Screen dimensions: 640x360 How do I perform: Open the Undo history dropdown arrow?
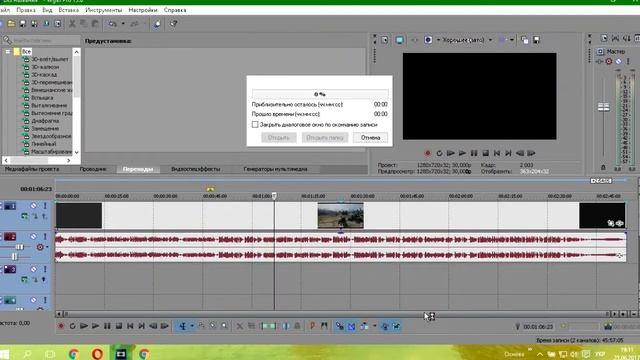123,24
